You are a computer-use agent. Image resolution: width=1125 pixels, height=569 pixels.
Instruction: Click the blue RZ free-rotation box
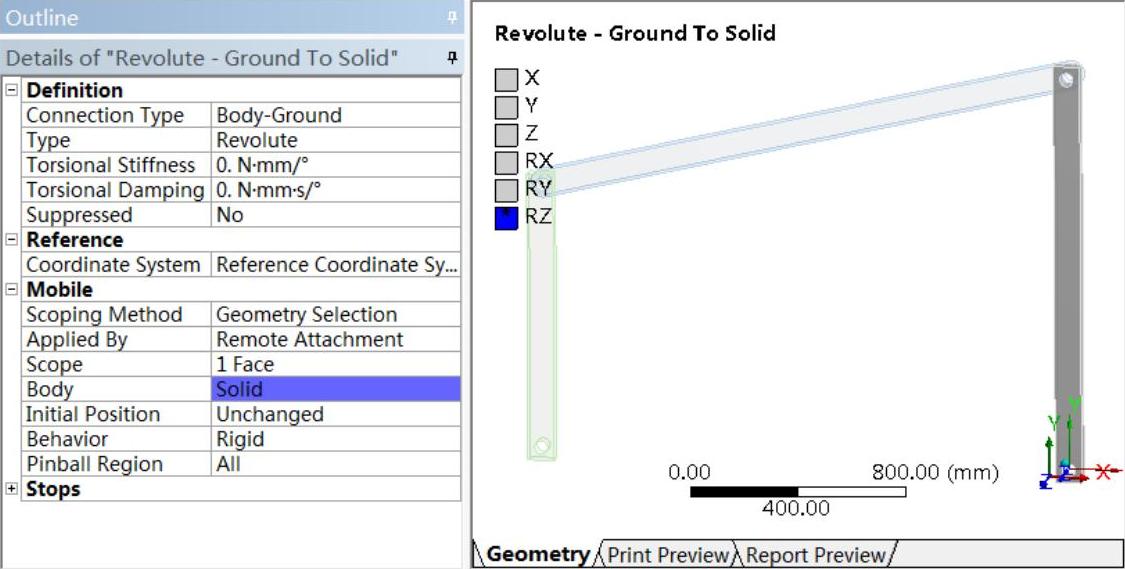(x=507, y=217)
